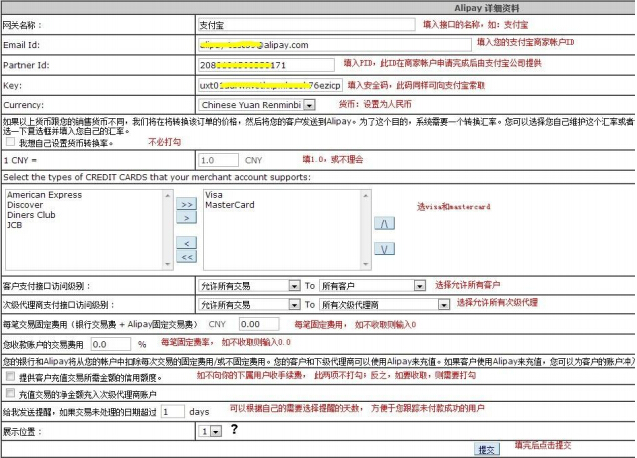Open the 所有客户 dropdown
The width and height of the screenshot is (637, 458).
pyautogui.click(x=373, y=286)
